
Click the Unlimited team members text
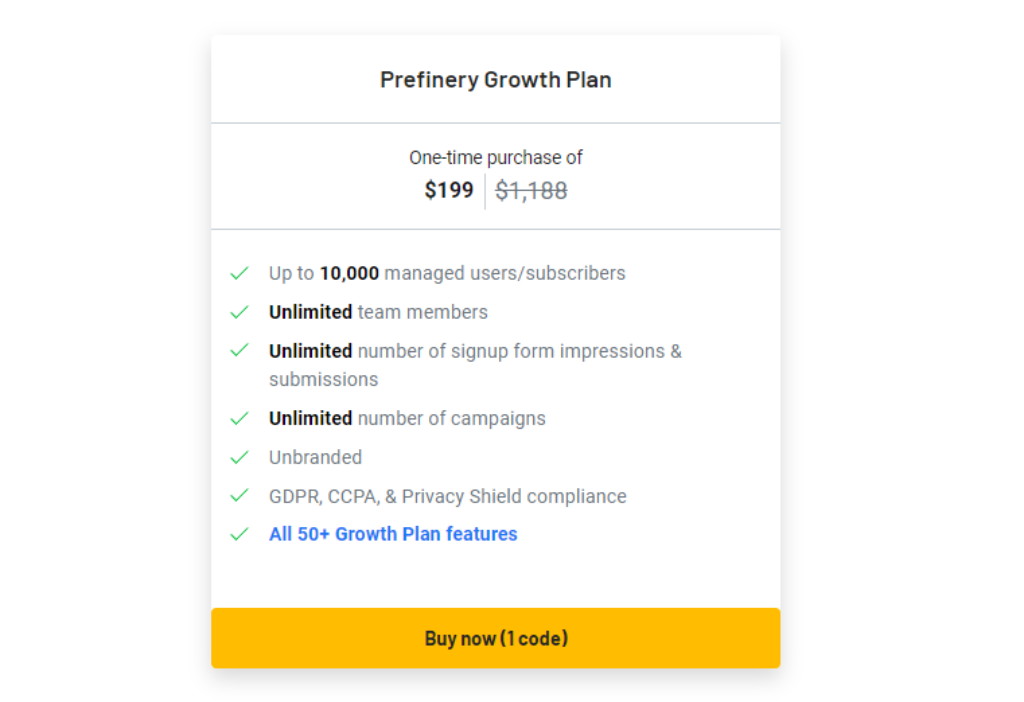point(378,312)
